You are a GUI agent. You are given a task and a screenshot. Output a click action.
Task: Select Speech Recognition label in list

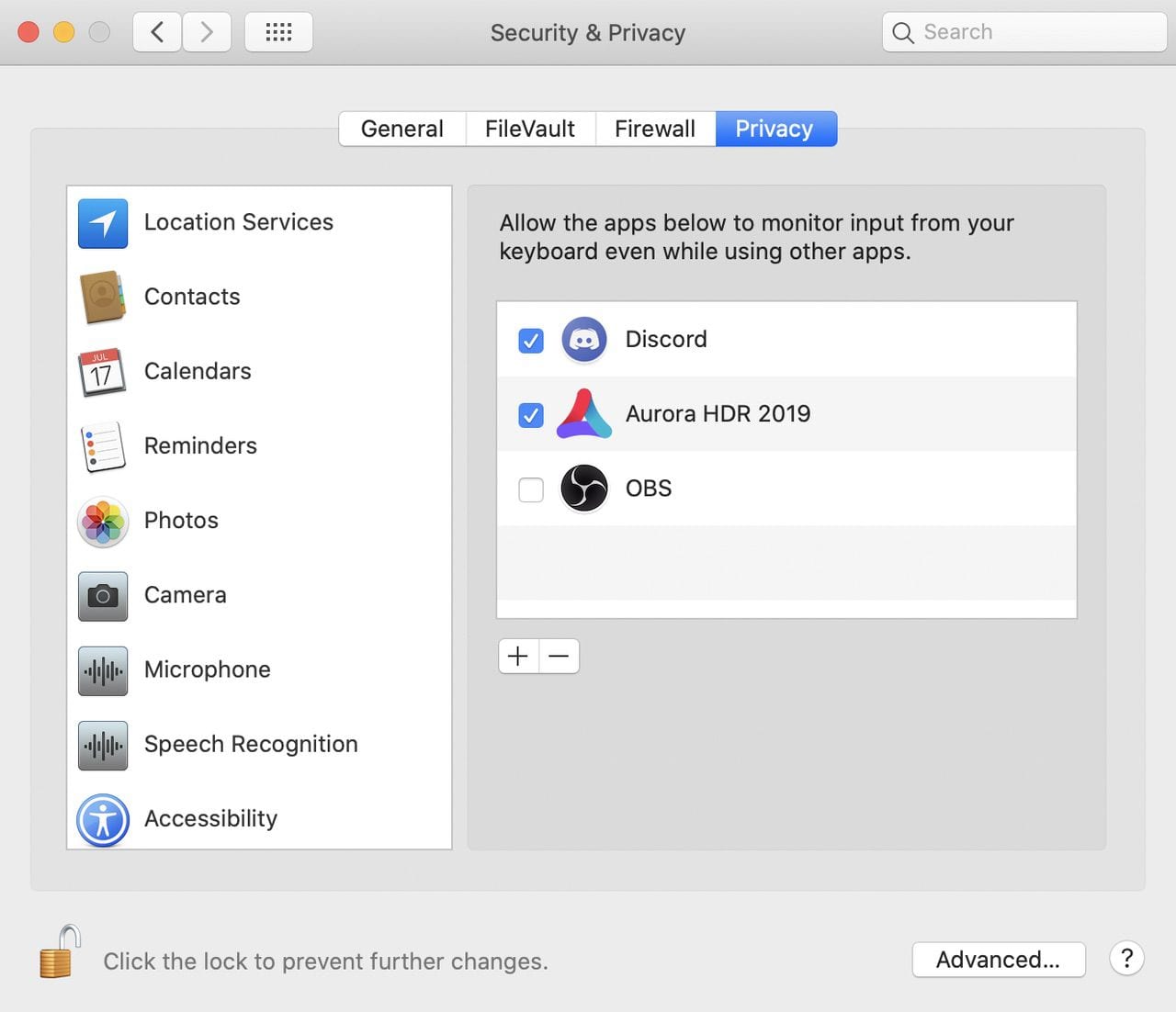(251, 744)
